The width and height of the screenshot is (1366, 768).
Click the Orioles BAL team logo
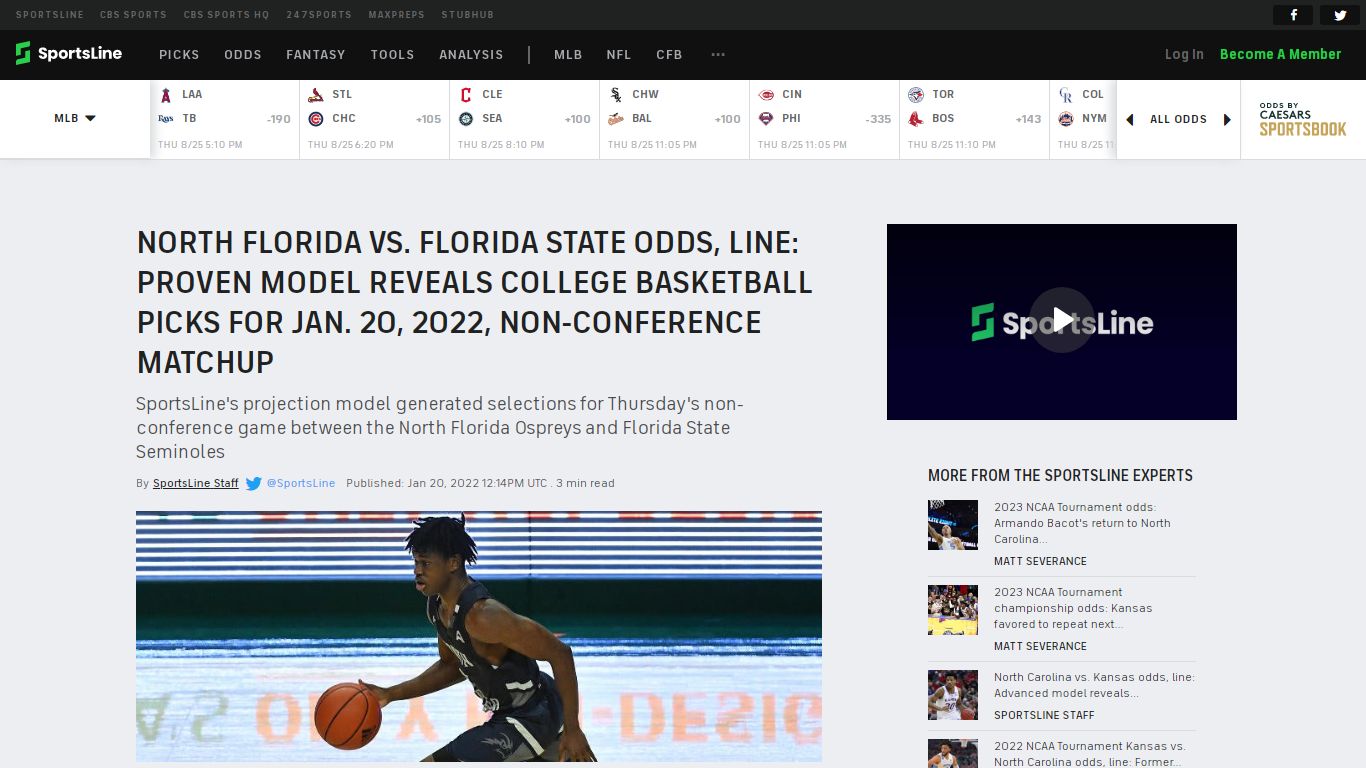(616, 119)
